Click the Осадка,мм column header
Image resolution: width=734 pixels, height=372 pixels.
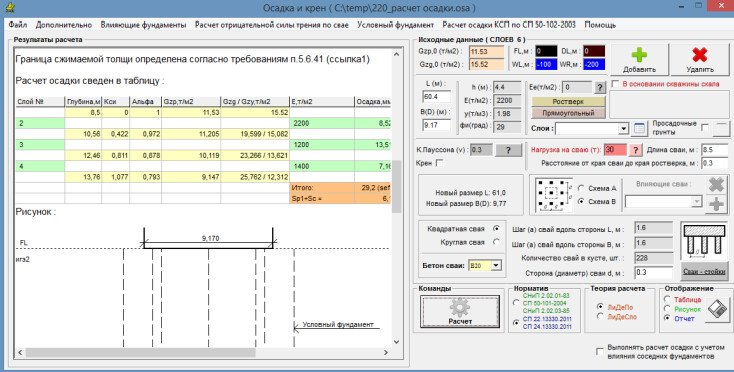(x=373, y=102)
